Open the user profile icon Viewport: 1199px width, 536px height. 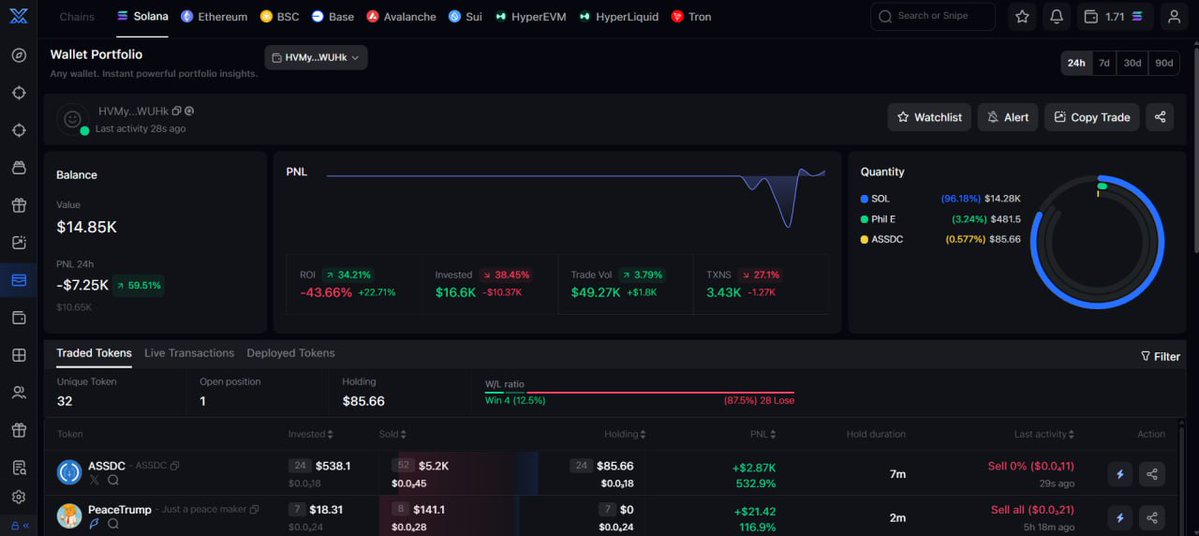[x=1174, y=16]
